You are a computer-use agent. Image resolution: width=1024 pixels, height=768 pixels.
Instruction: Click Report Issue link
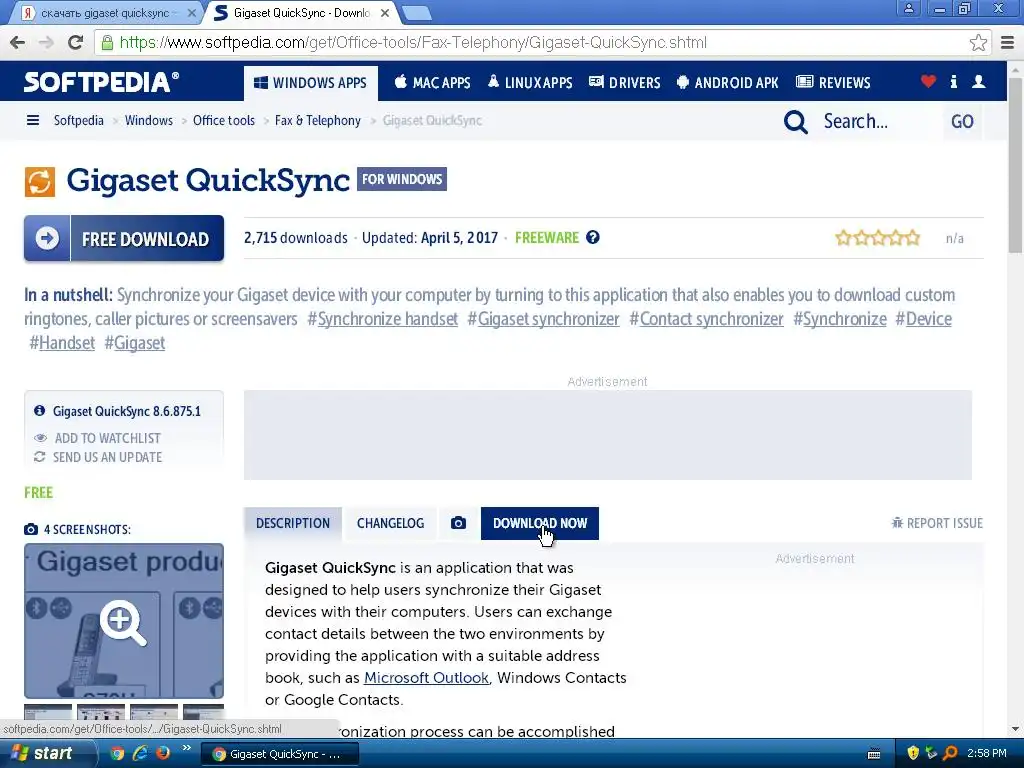click(x=937, y=523)
